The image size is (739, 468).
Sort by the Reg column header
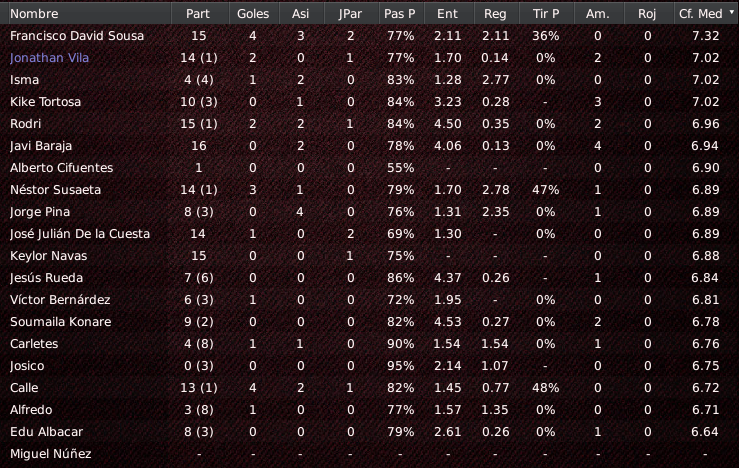coord(497,14)
